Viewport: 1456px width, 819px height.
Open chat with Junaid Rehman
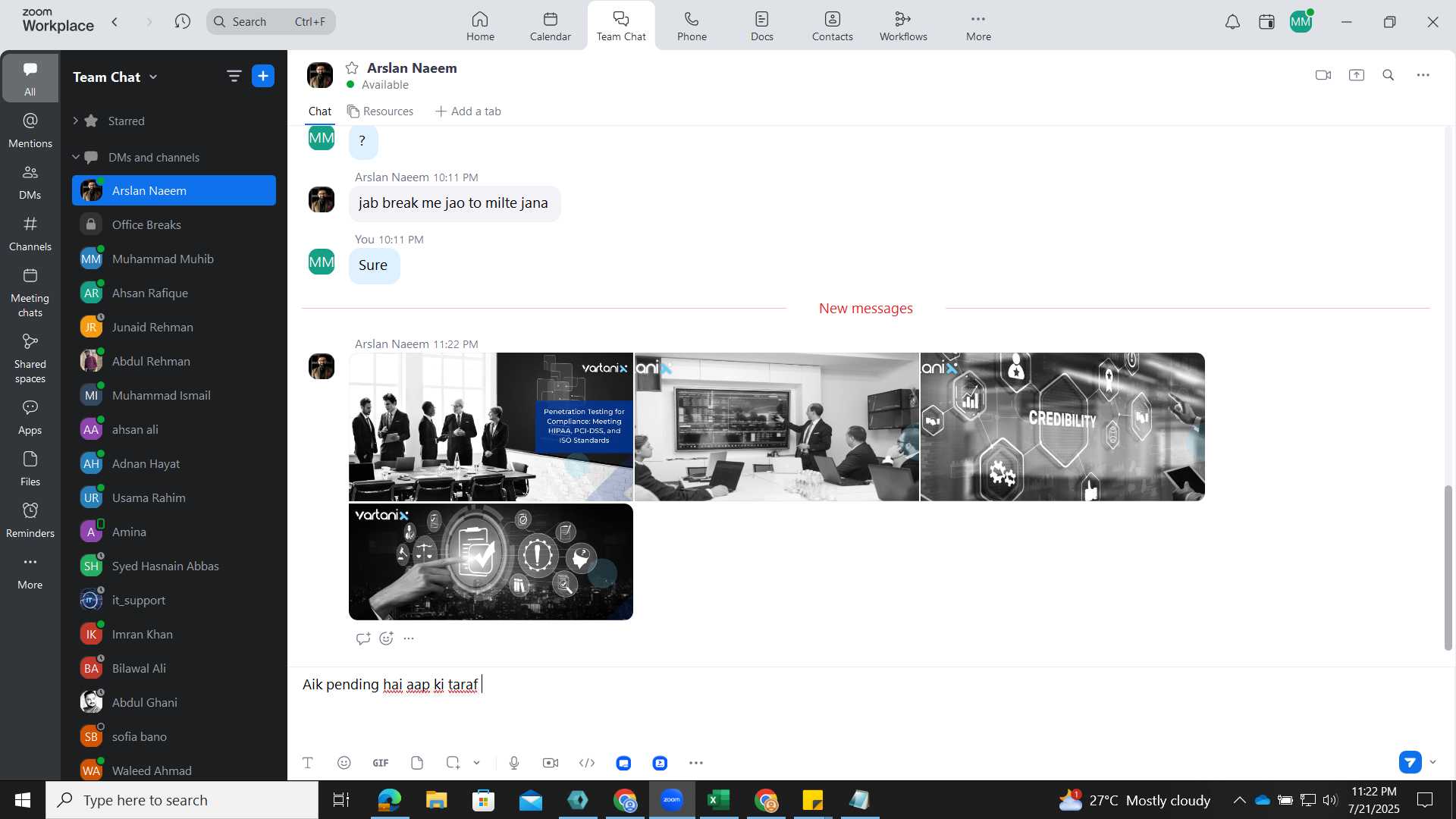click(x=174, y=327)
